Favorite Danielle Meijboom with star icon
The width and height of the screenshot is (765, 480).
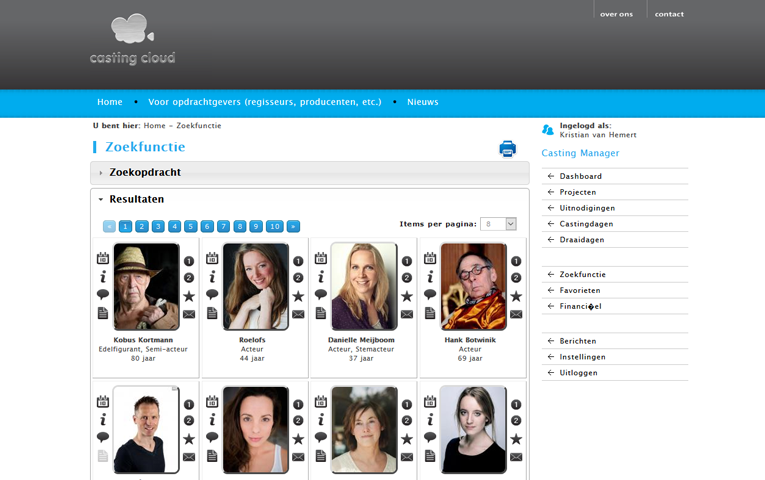(x=407, y=296)
